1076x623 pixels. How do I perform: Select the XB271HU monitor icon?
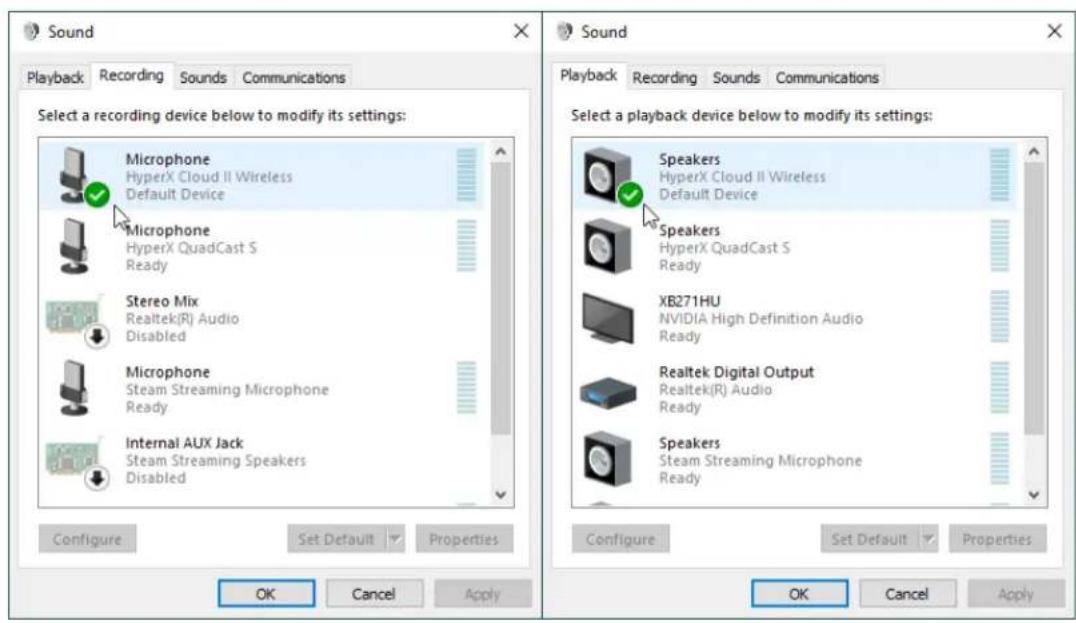[608, 318]
